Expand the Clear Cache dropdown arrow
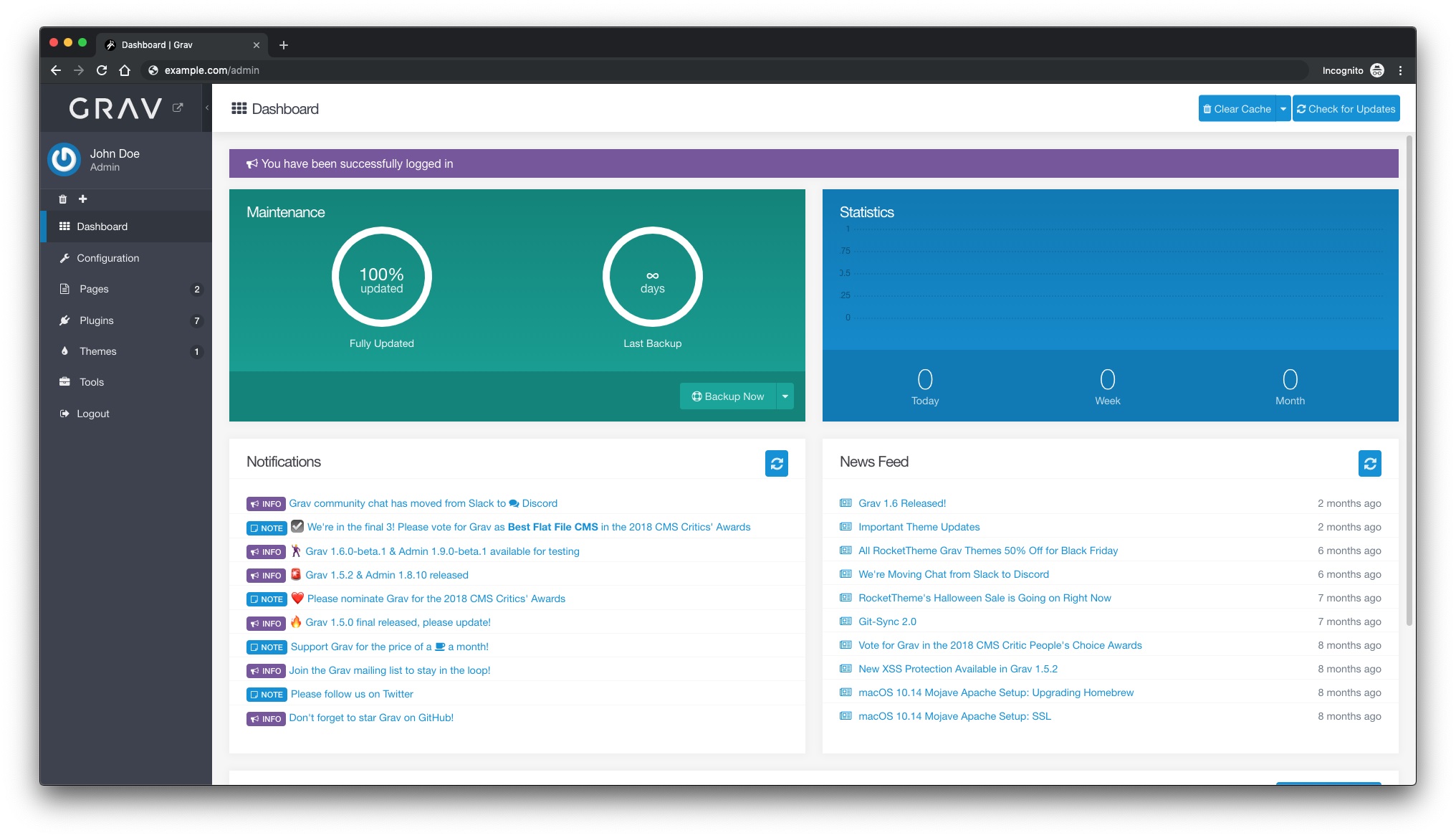This screenshot has width=1456, height=838. (1283, 109)
